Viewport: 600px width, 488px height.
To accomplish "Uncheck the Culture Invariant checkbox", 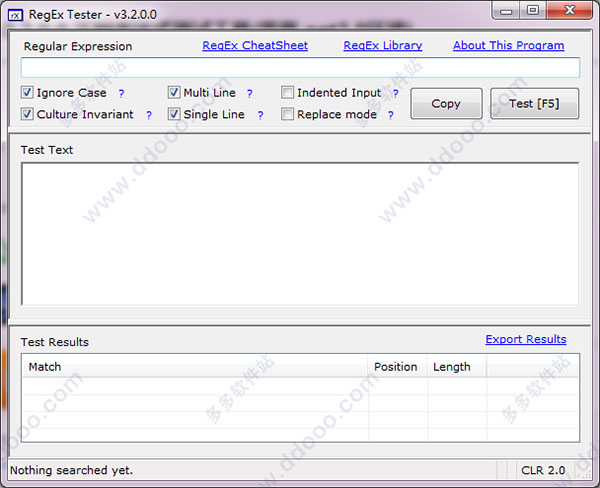I will (x=27, y=114).
